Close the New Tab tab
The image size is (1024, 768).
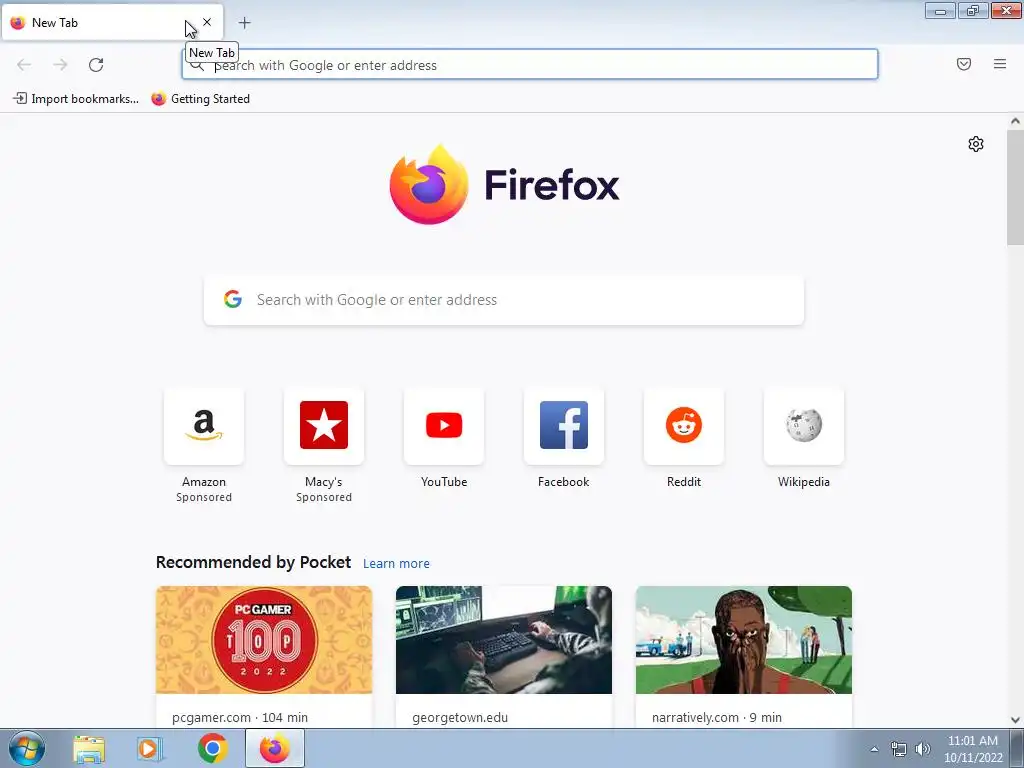point(207,22)
